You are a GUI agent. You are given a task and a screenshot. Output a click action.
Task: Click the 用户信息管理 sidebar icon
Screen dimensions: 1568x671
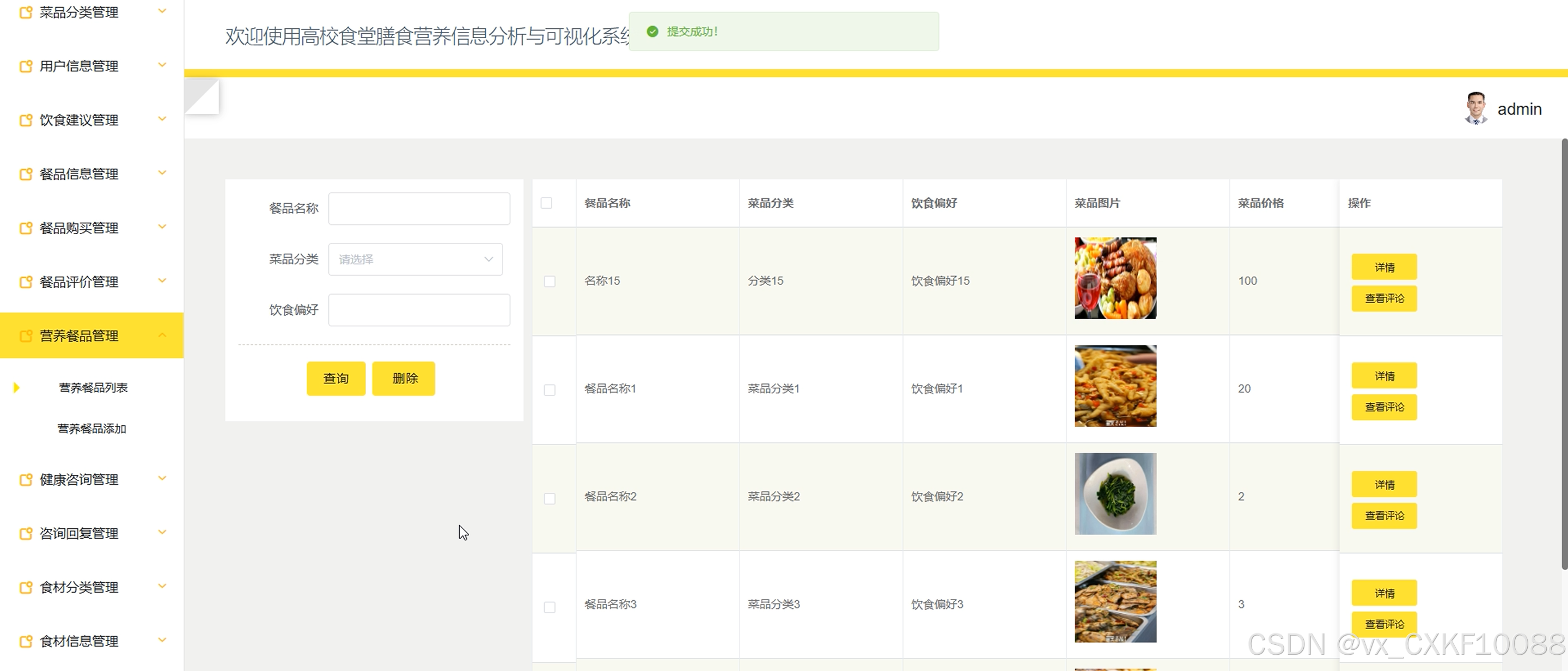pyautogui.click(x=26, y=66)
